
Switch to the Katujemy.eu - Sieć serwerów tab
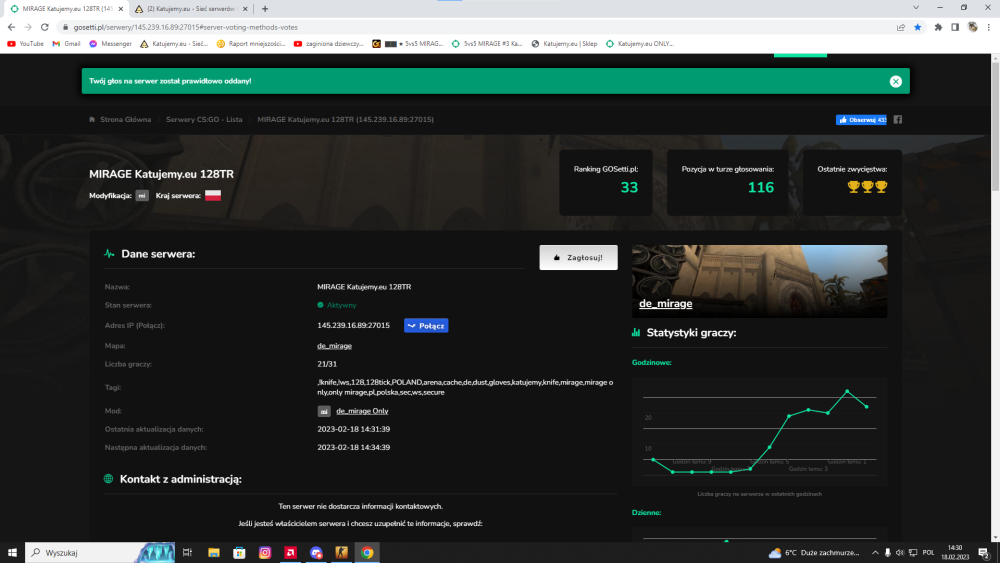click(x=190, y=9)
